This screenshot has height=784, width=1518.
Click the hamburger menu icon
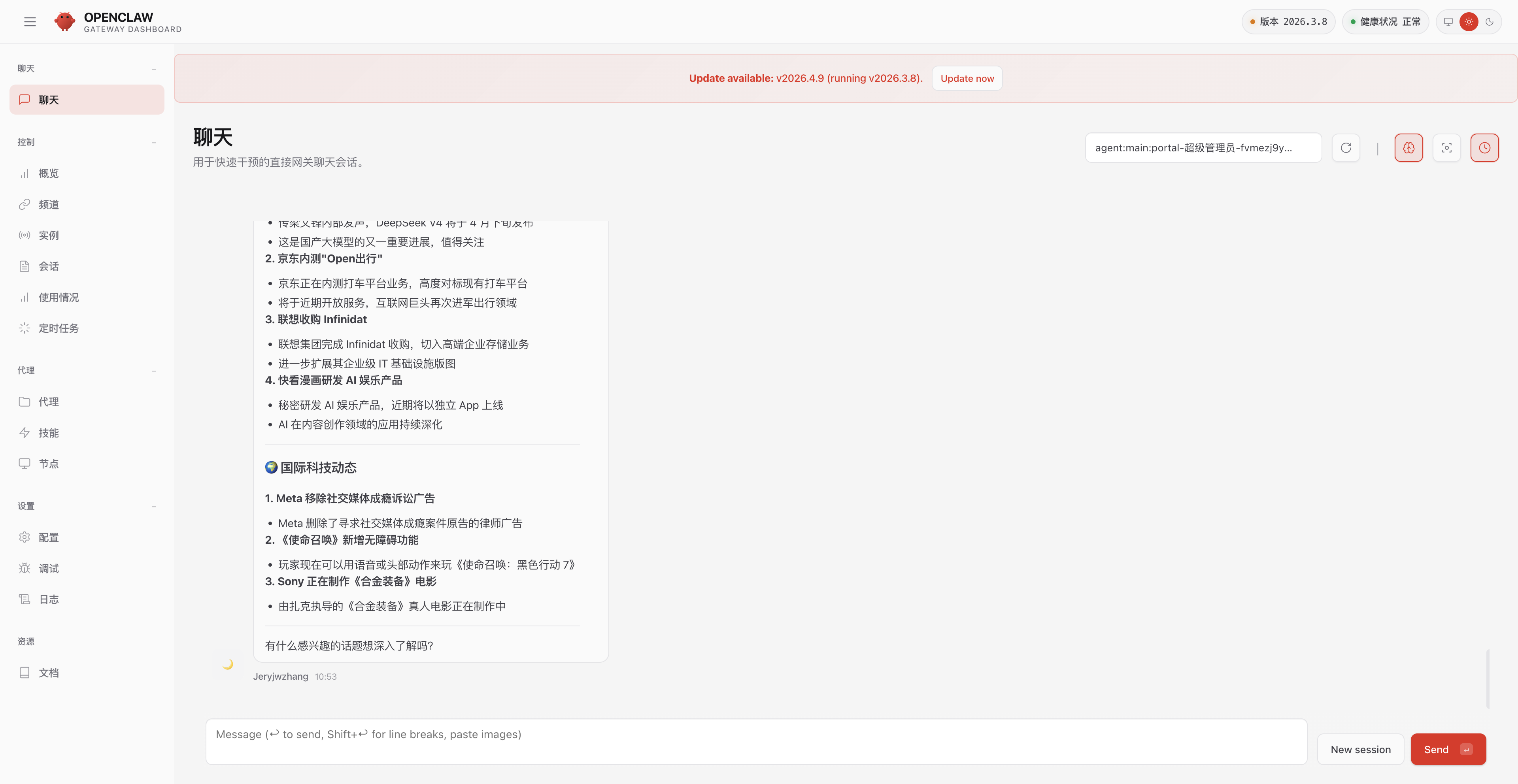coord(30,22)
